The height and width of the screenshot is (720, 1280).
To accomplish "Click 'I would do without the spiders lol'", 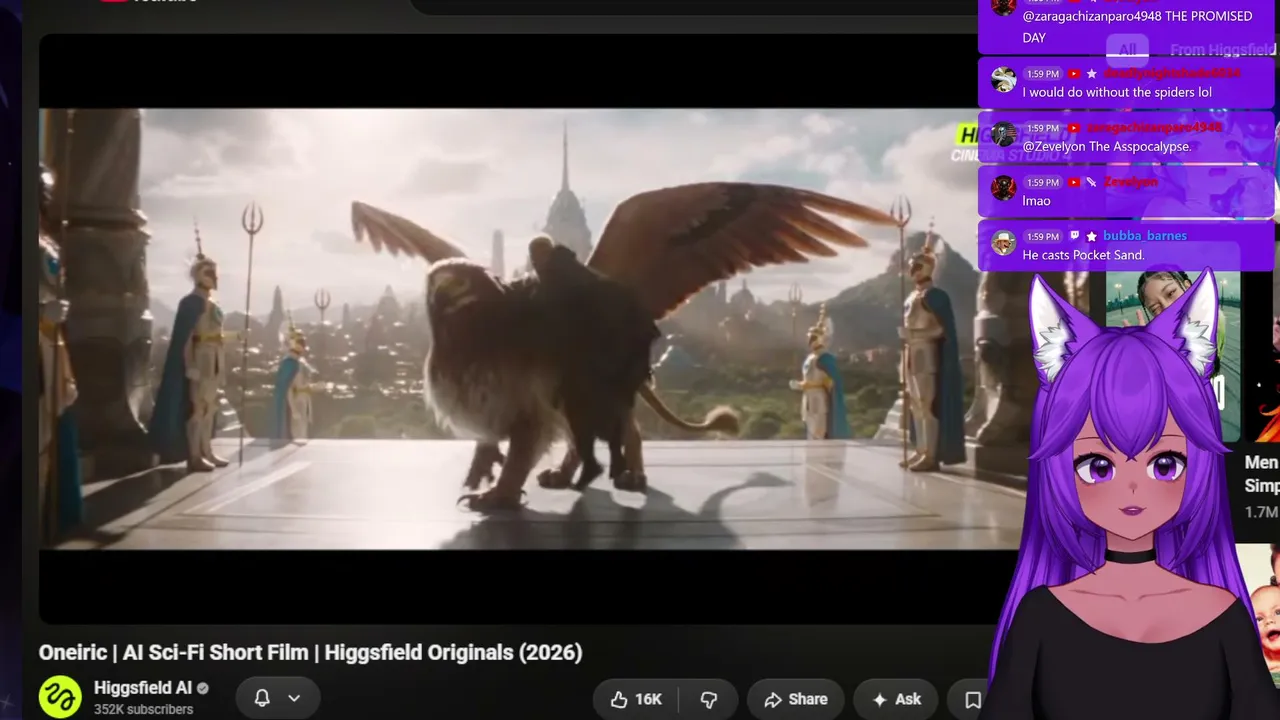I will click(1117, 92).
